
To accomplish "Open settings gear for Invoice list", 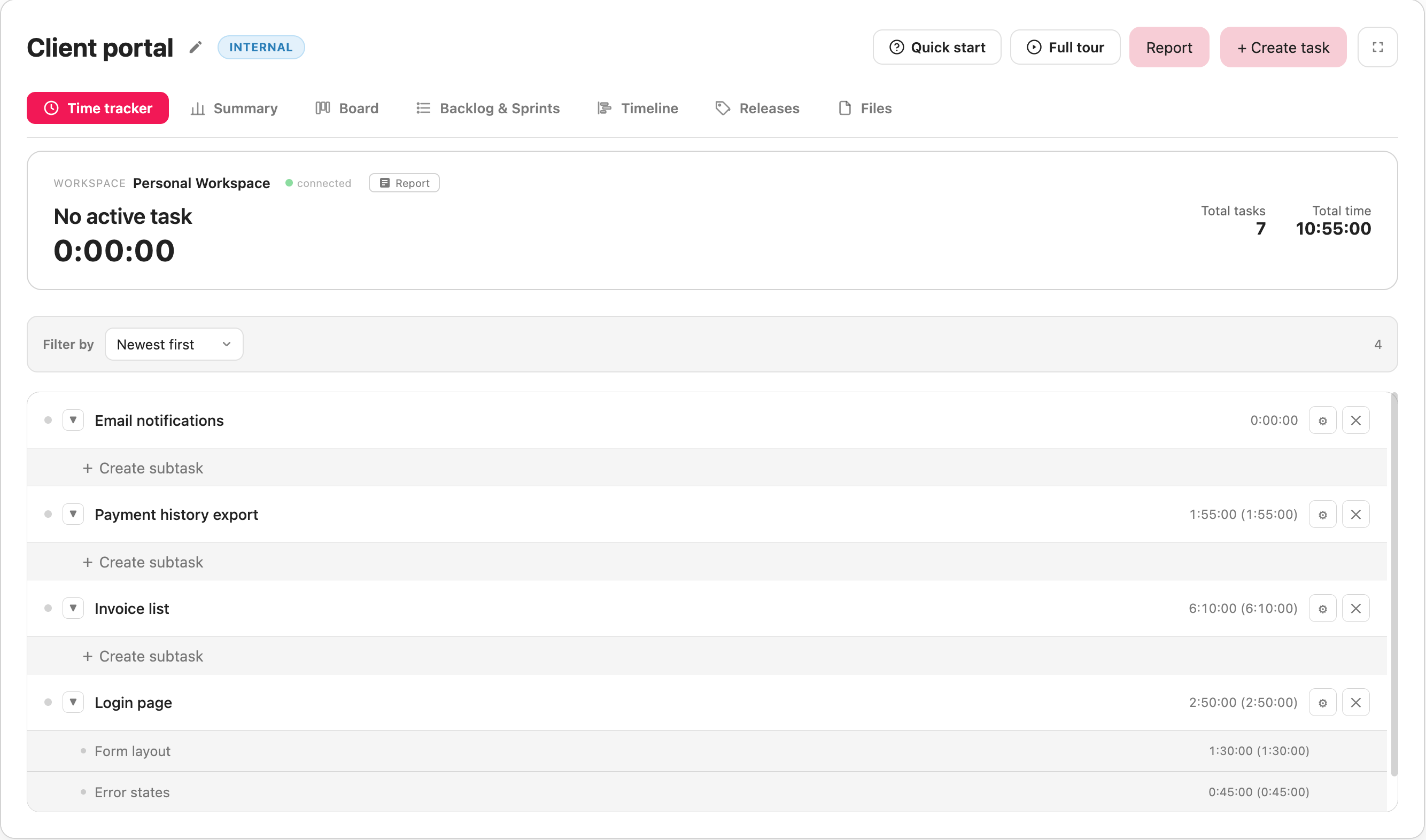I will click(x=1323, y=609).
